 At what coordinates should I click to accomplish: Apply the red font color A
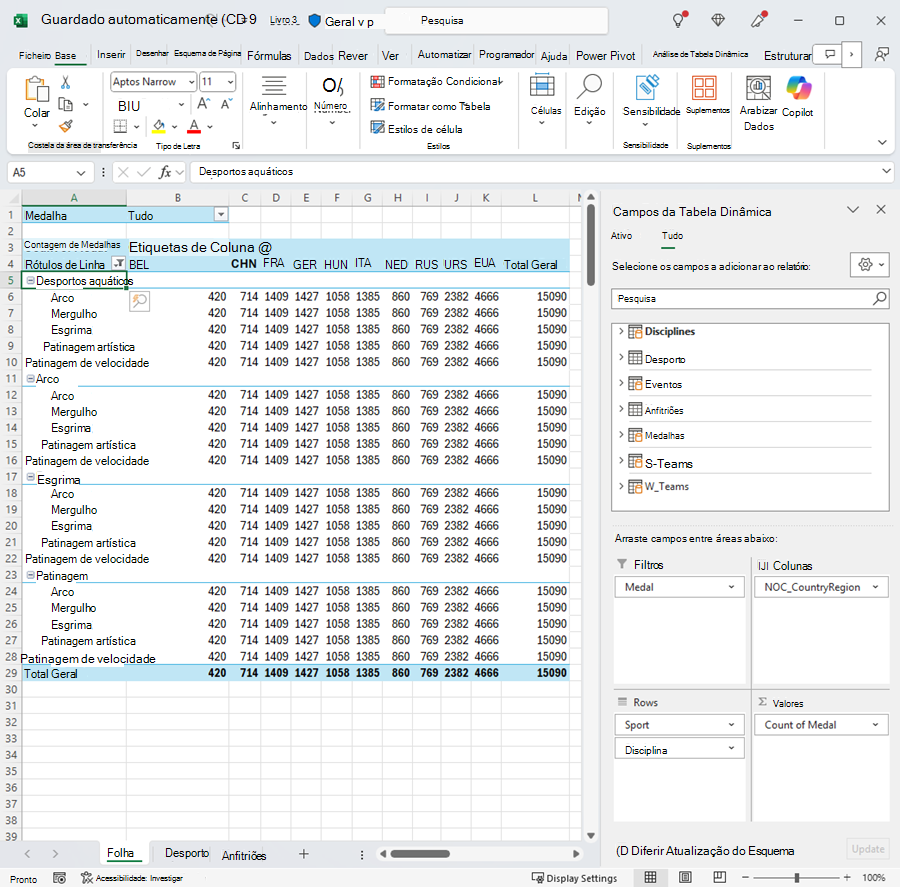194,126
